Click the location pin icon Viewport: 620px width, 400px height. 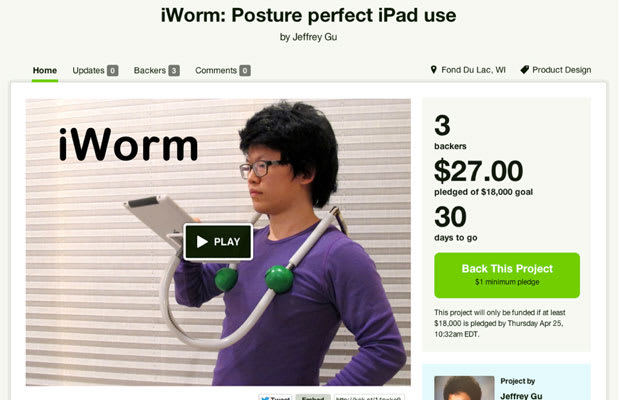point(433,70)
